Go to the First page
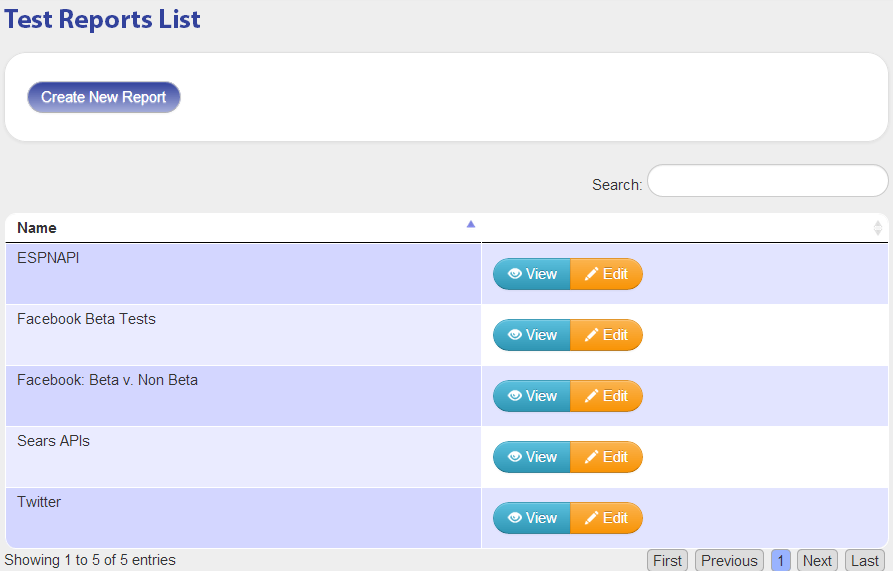The image size is (893, 571). 667,561
